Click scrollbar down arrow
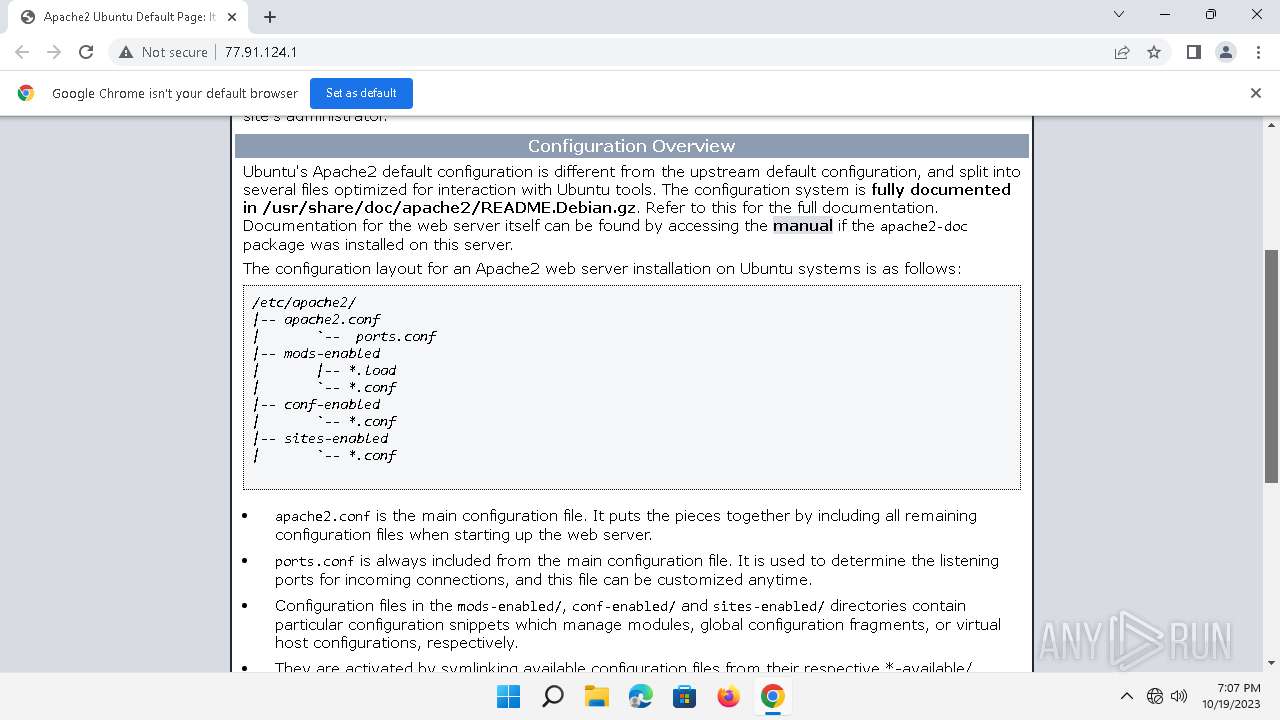 click(x=1272, y=663)
